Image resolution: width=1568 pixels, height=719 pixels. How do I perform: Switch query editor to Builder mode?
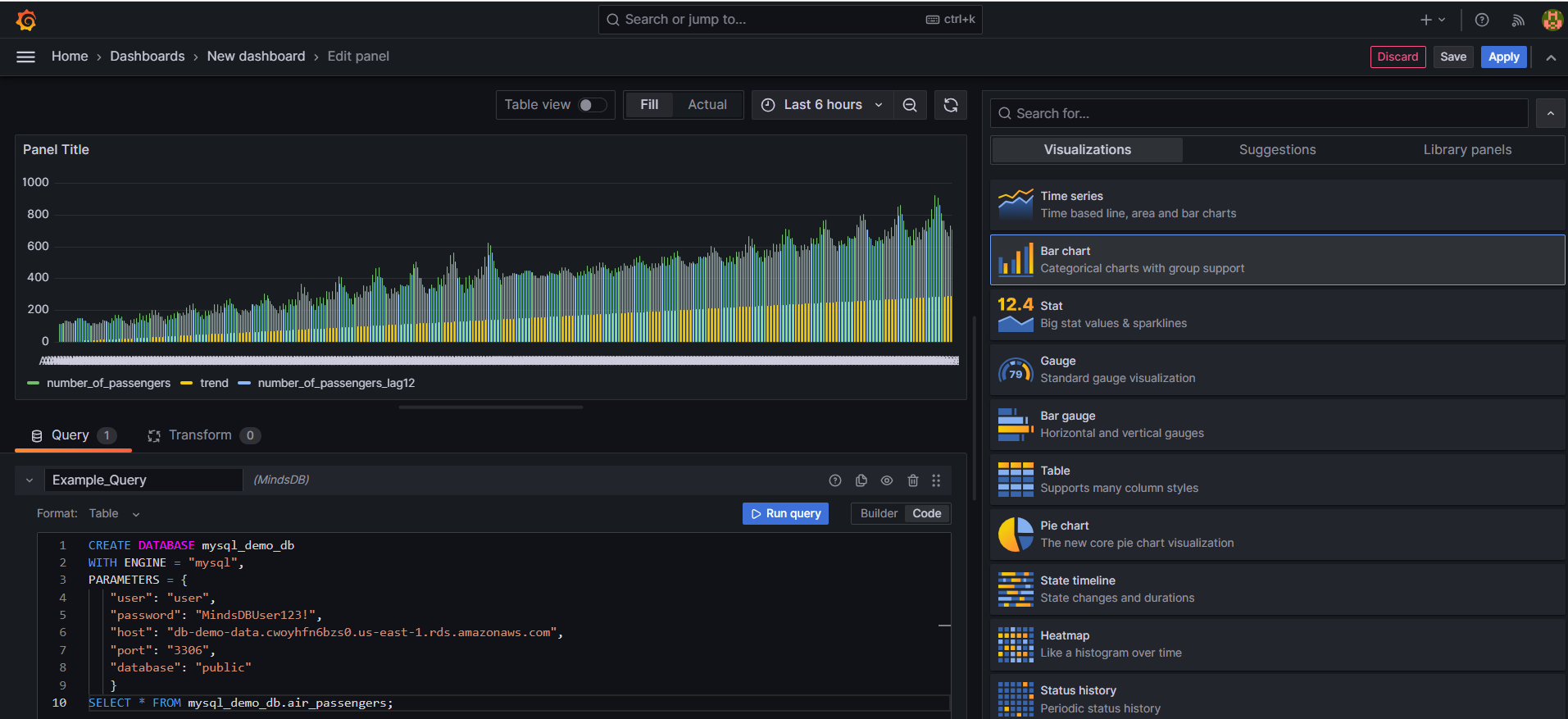pos(879,513)
